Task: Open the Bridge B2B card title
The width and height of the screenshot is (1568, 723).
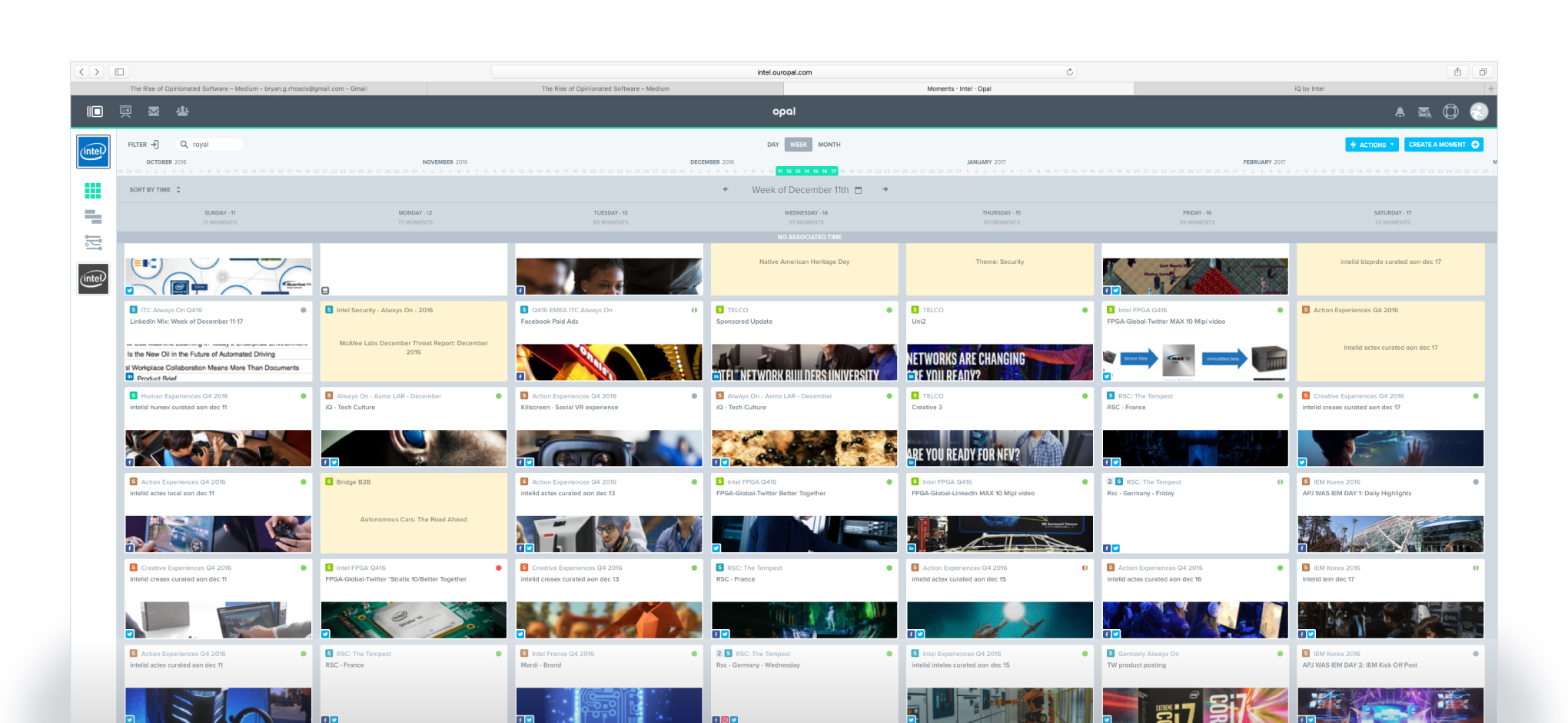Action: click(354, 482)
